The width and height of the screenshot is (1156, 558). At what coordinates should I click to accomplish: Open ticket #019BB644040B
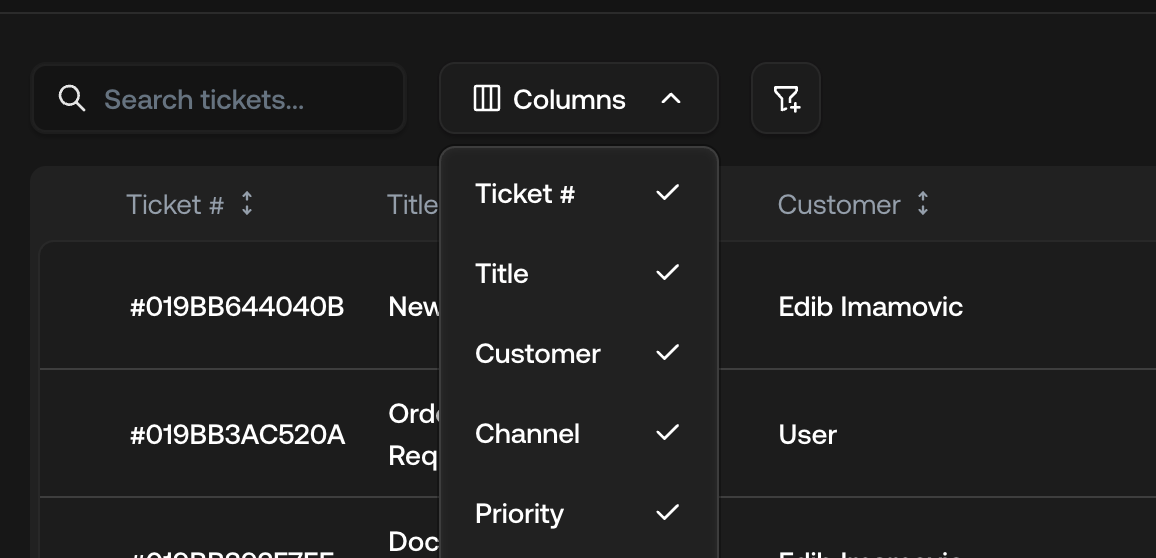(237, 307)
